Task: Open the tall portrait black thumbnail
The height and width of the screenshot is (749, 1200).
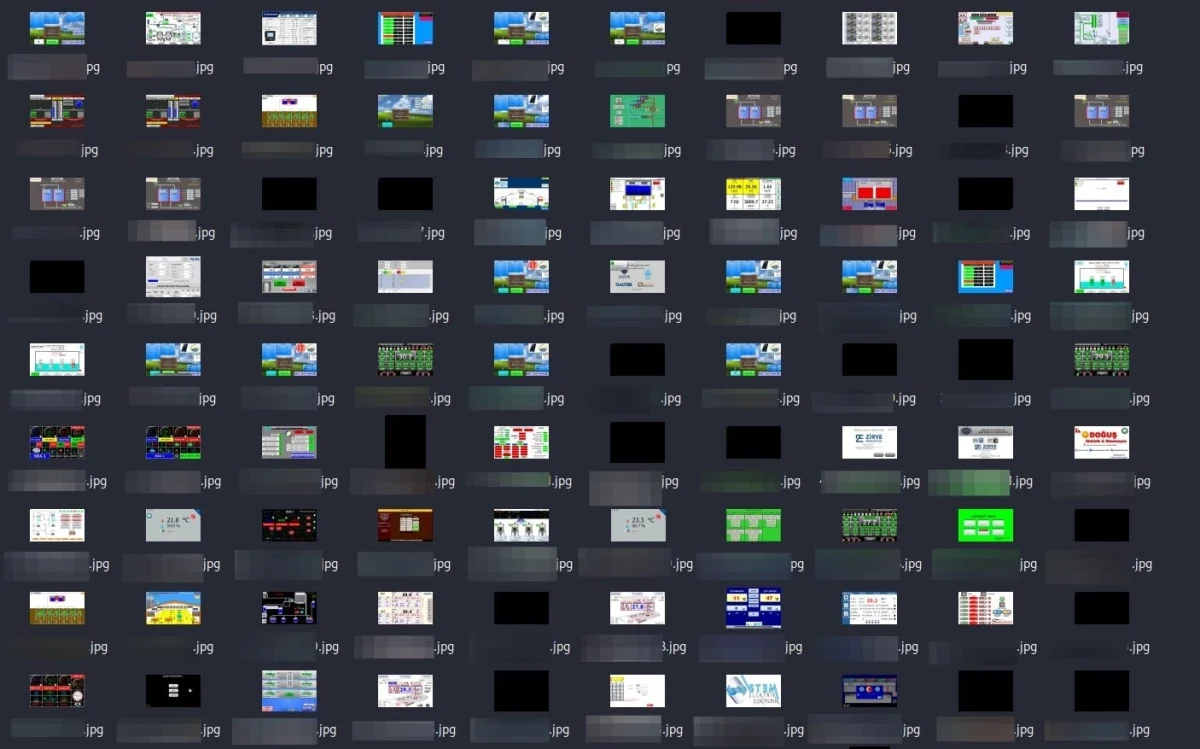Action: (x=405, y=442)
